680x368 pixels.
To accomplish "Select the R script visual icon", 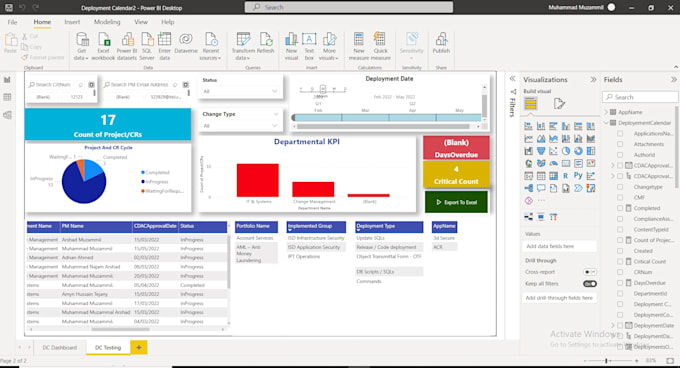I will point(566,176).
